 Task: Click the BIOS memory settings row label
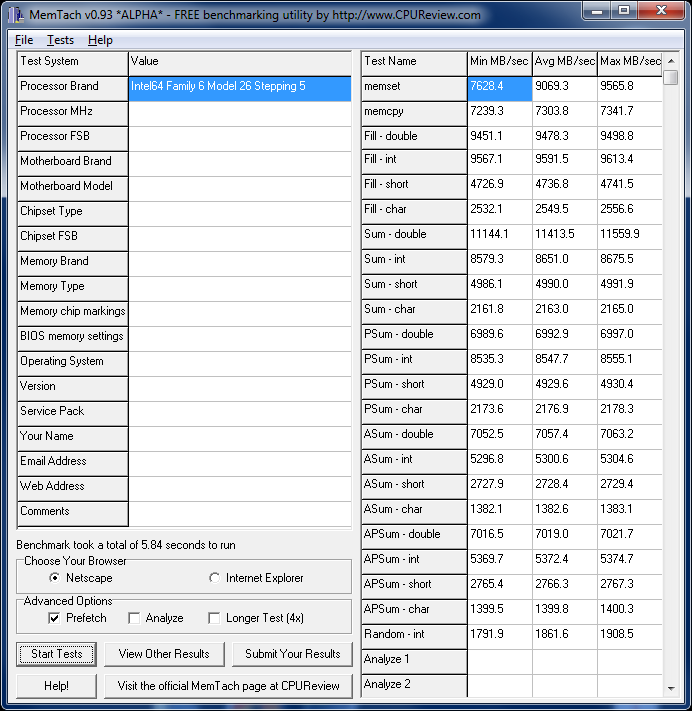(73, 339)
